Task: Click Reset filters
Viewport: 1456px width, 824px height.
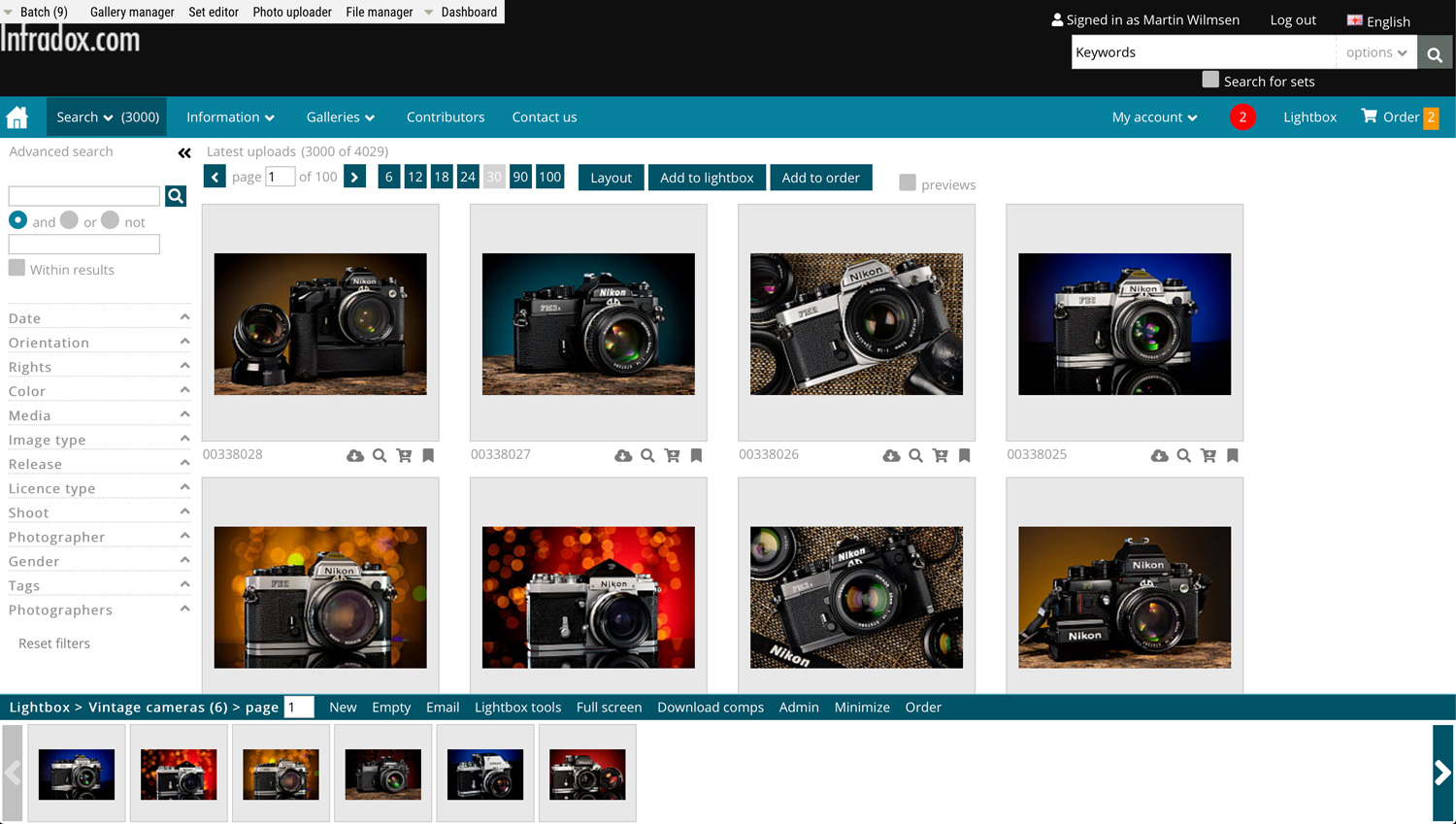Action: (54, 643)
